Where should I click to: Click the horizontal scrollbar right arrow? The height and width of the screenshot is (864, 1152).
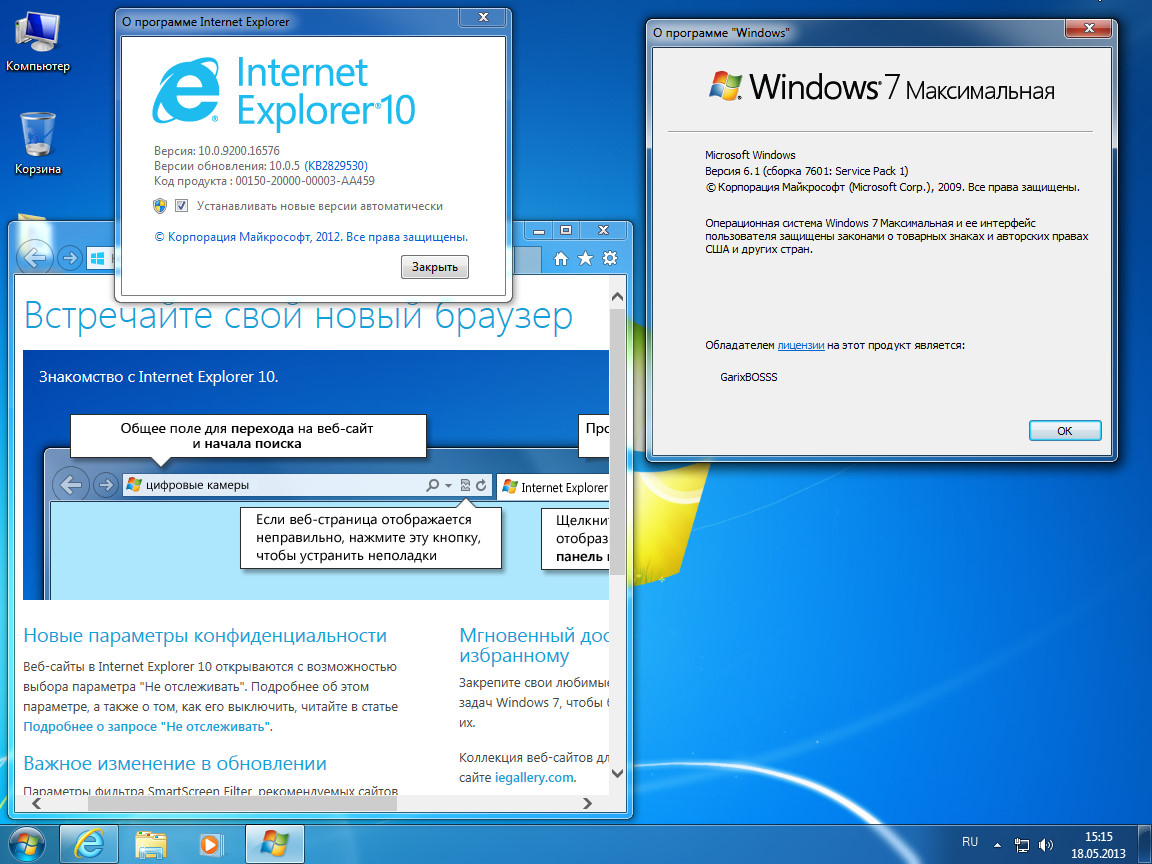[x=587, y=803]
